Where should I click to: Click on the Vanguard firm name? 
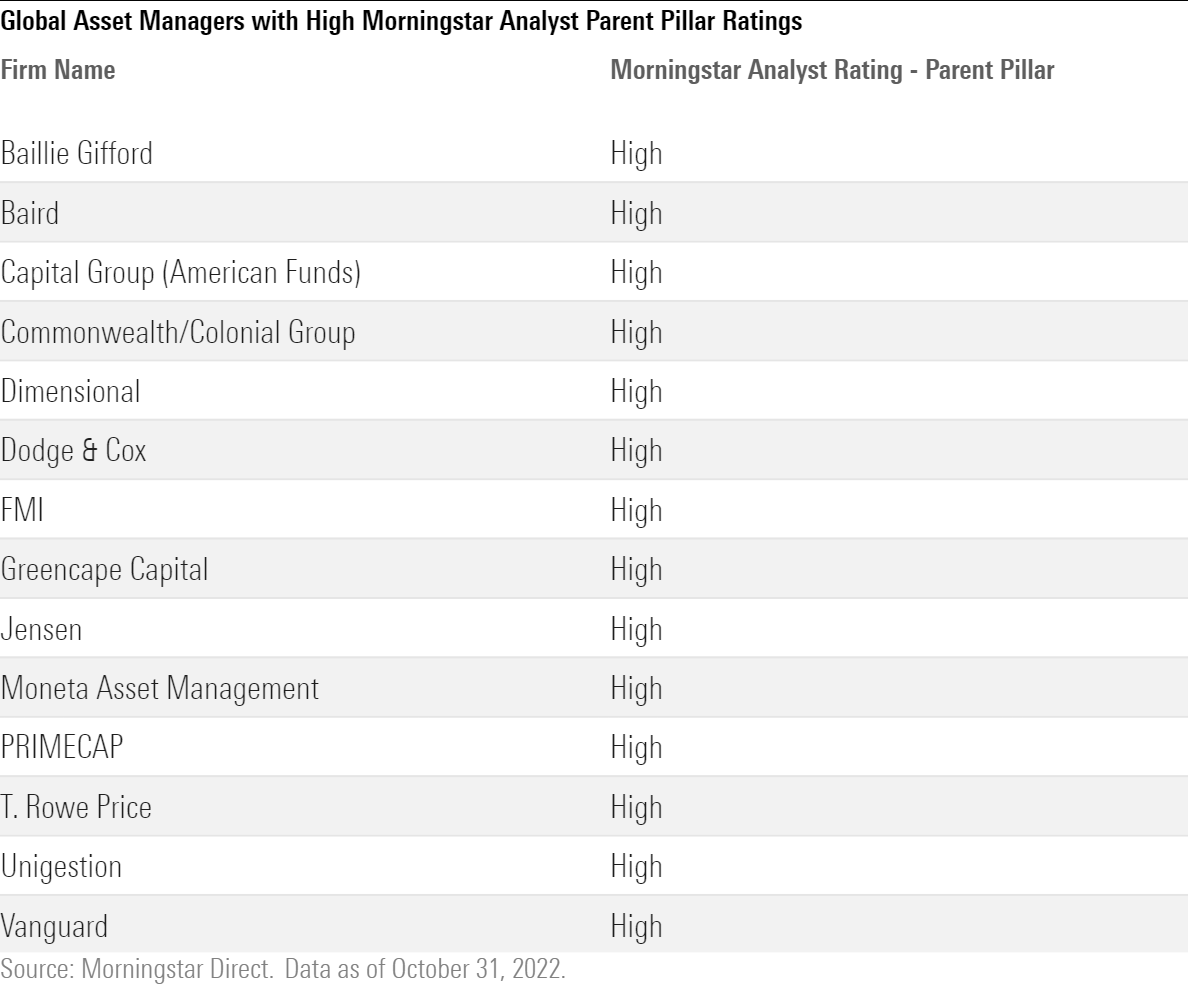click(x=54, y=927)
